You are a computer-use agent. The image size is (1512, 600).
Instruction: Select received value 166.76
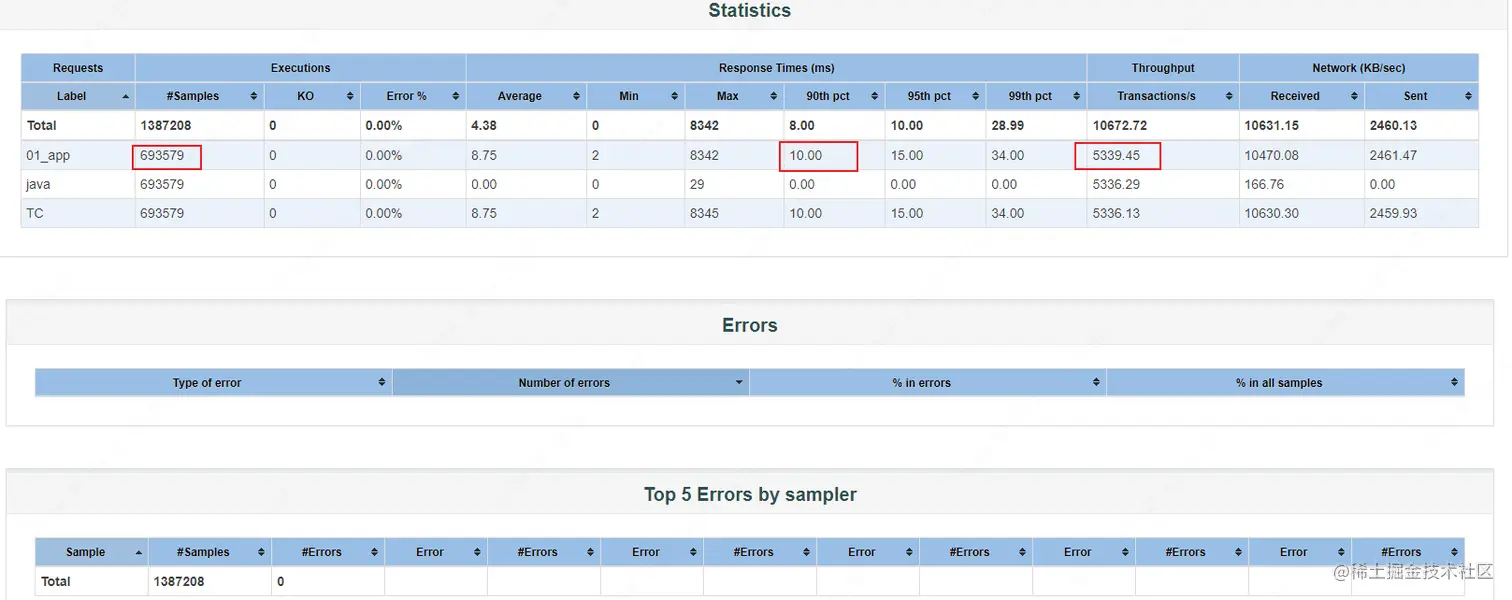[x=1264, y=185]
